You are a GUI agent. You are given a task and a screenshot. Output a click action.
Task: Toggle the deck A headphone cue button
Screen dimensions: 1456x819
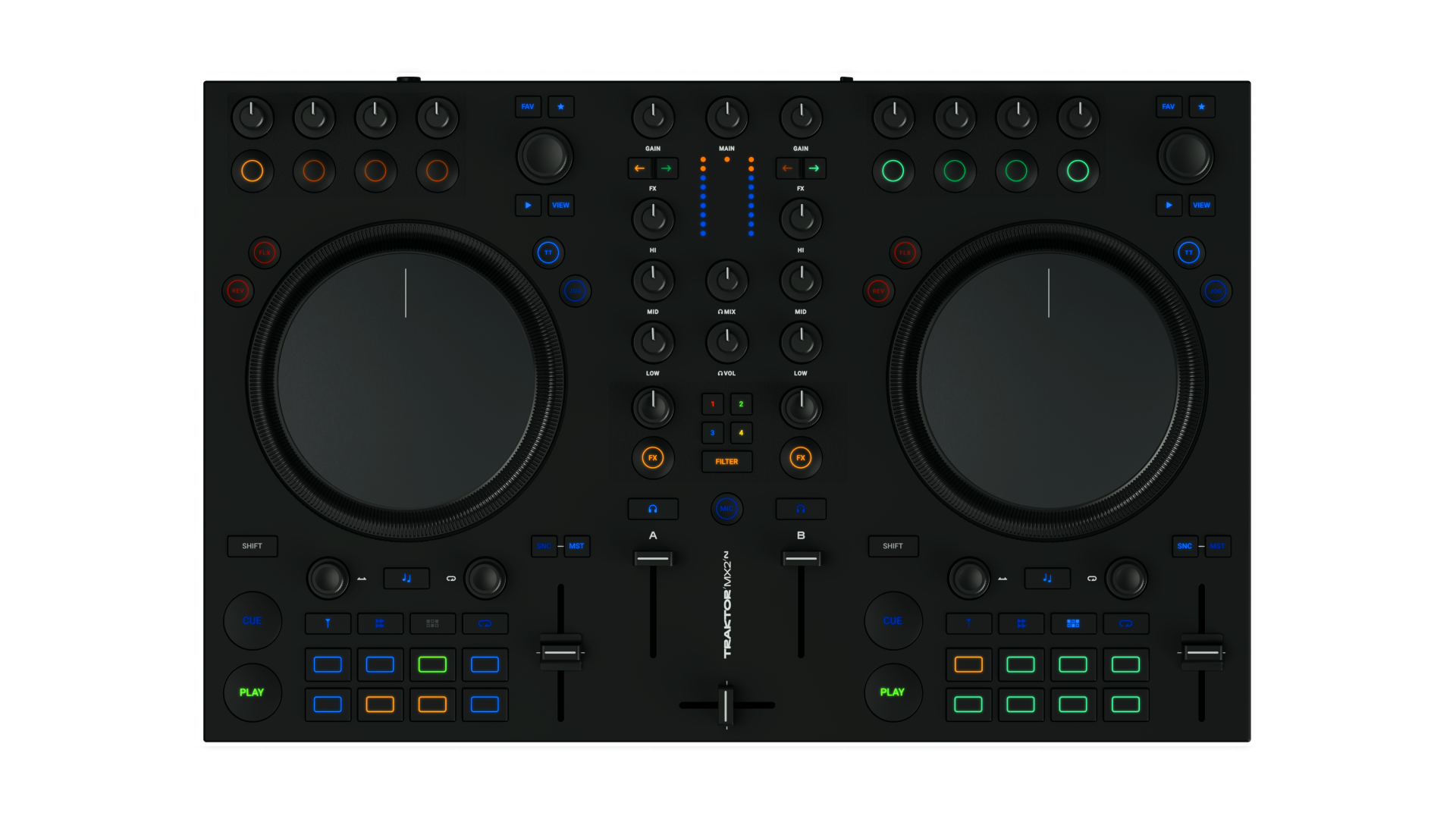653,509
